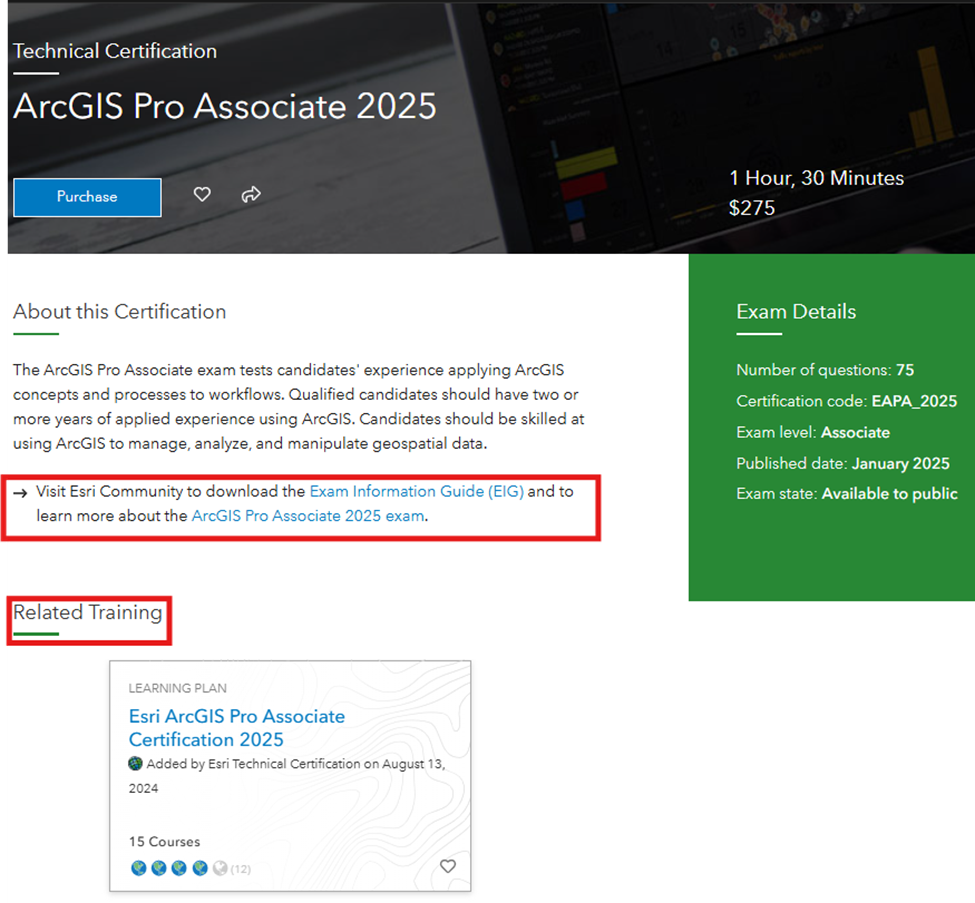
Task: Click the Esri Technical Certification globe avatar
Action: [x=135, y=763]
